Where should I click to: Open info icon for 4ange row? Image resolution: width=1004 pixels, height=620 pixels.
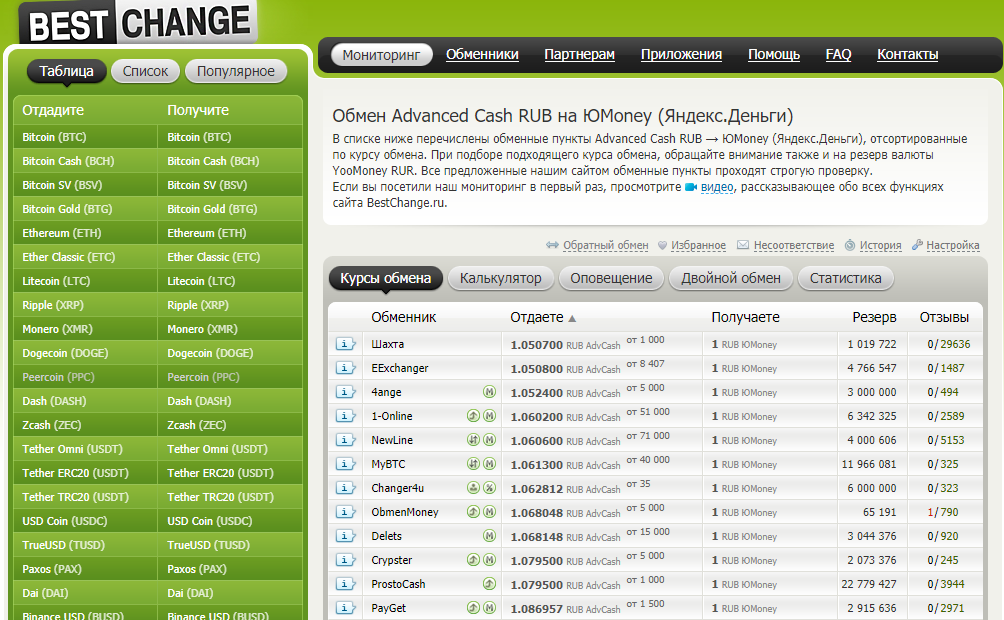(345, 392)
